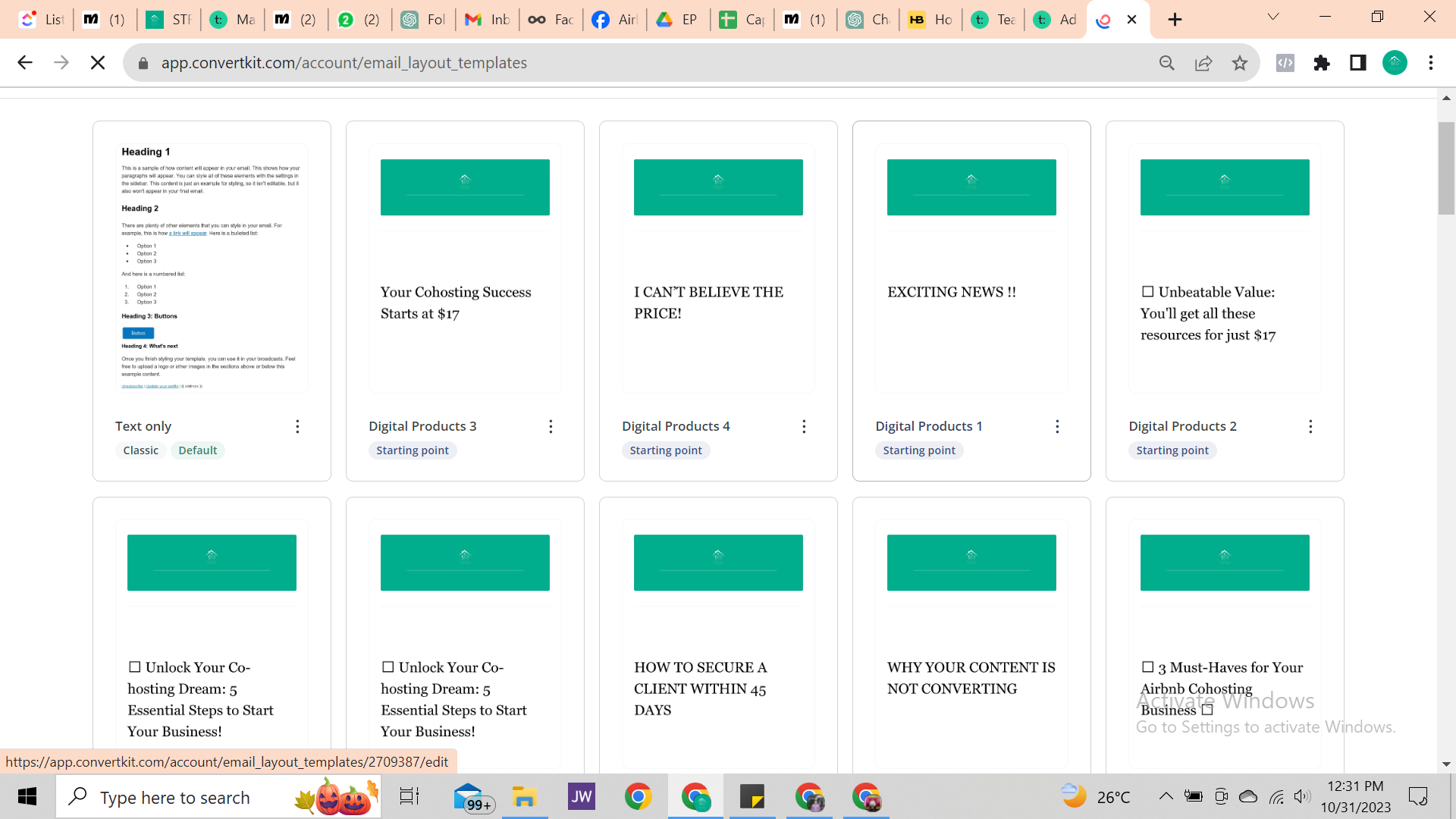Expand the three-dot menu for Digital Products 2
This screenshot has height=819, width=1456.
point(1310,427)
